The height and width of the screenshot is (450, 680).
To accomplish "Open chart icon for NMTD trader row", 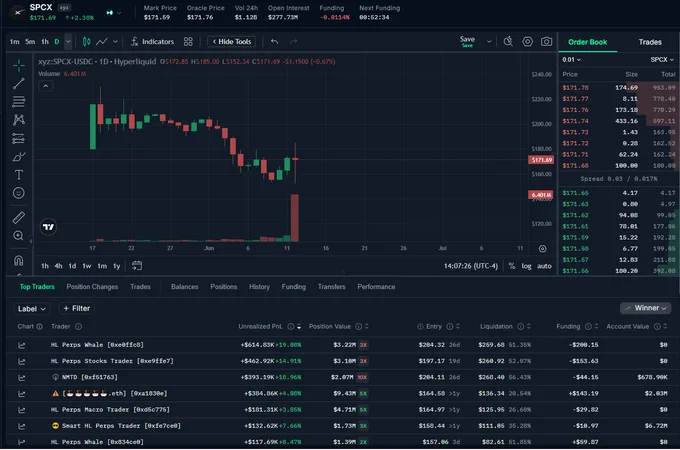I will [x=21, y=378].
